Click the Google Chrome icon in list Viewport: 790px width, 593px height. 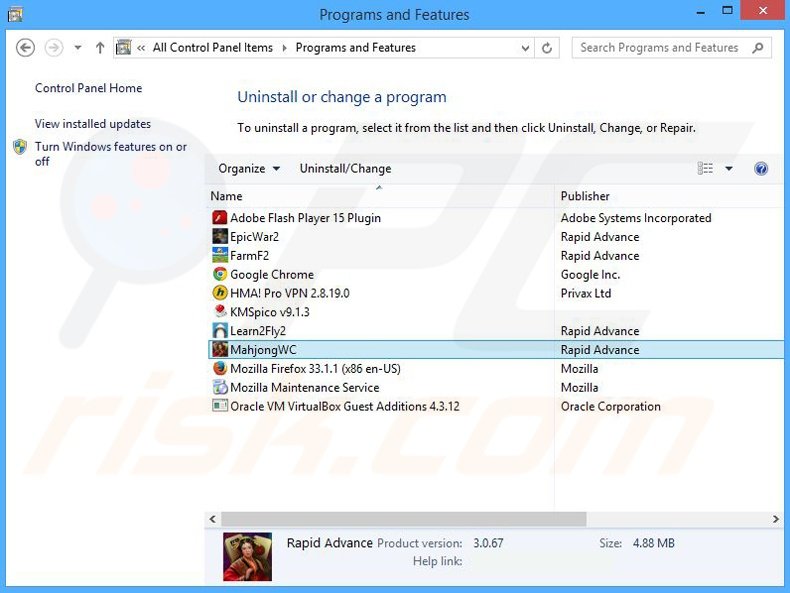pos(220,274)
